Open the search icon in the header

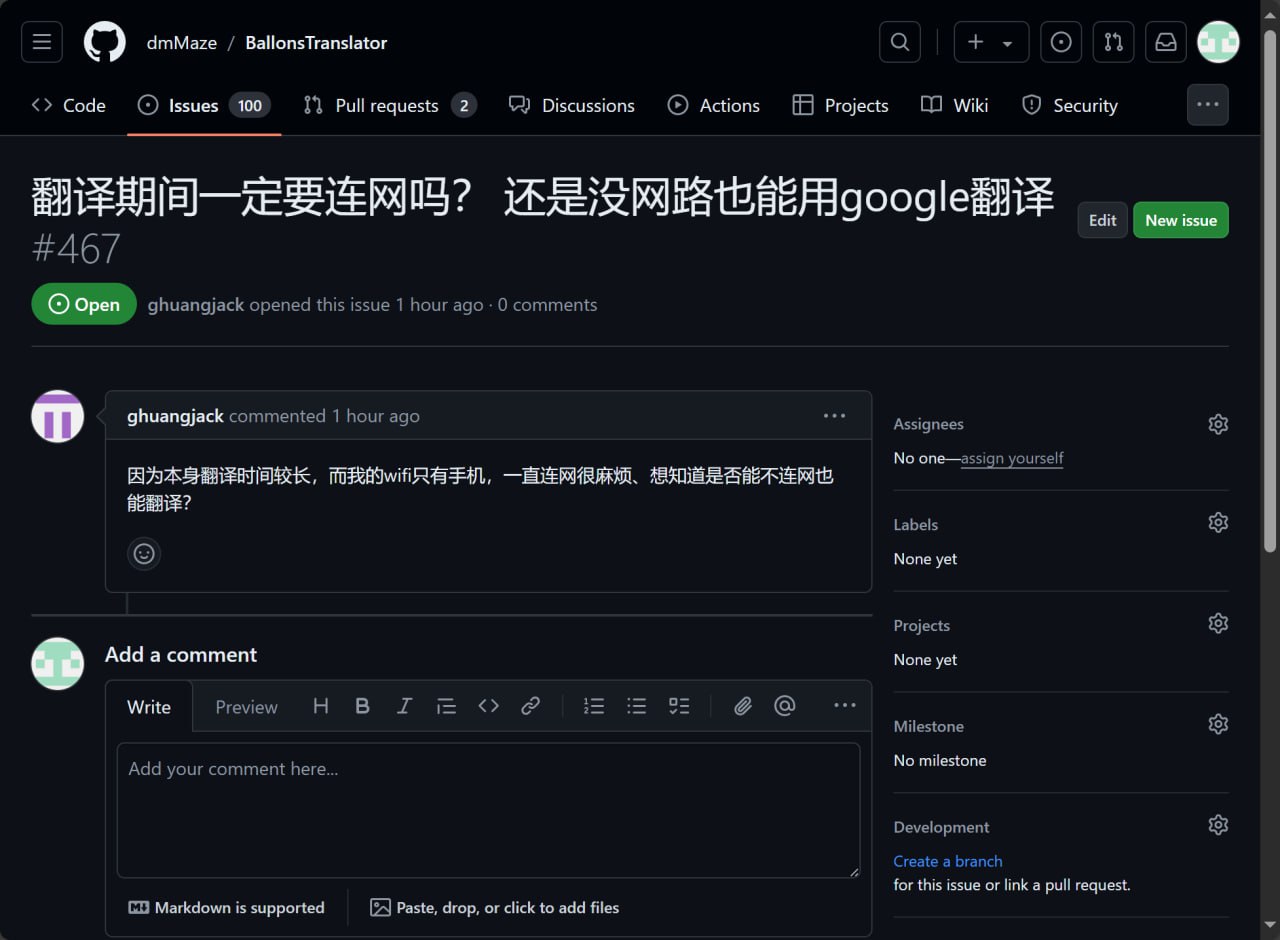point(899,42)
